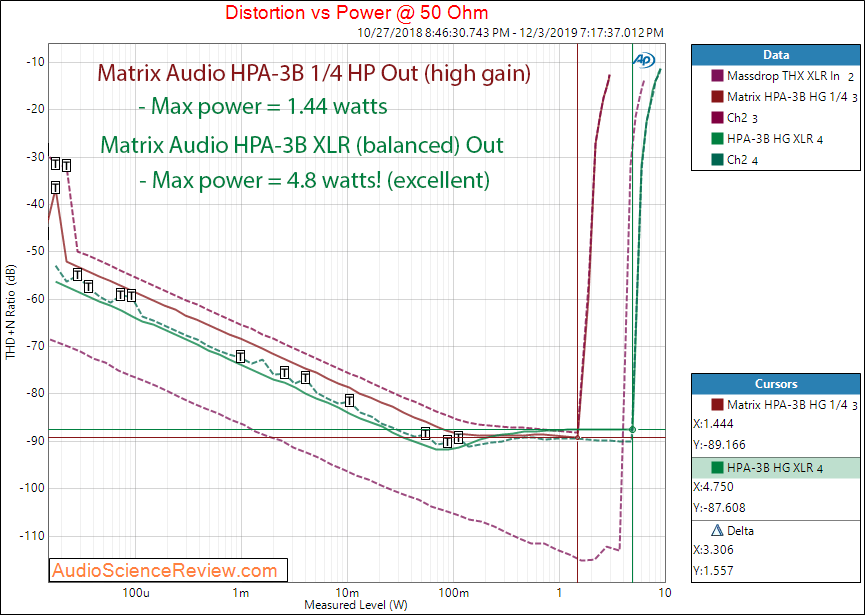Click the Delta triangle icon in Cursors
865x615 pixels.
[x=717, y=531]
